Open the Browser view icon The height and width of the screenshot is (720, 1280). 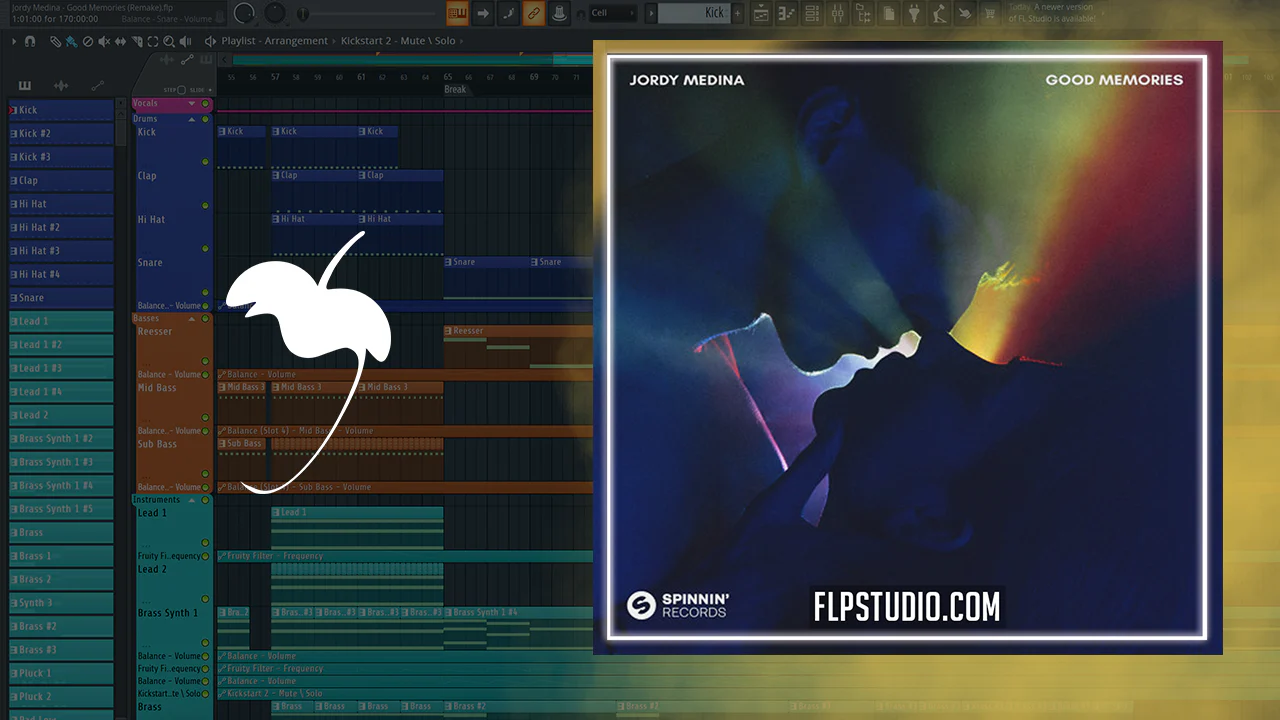coord(863,13)
